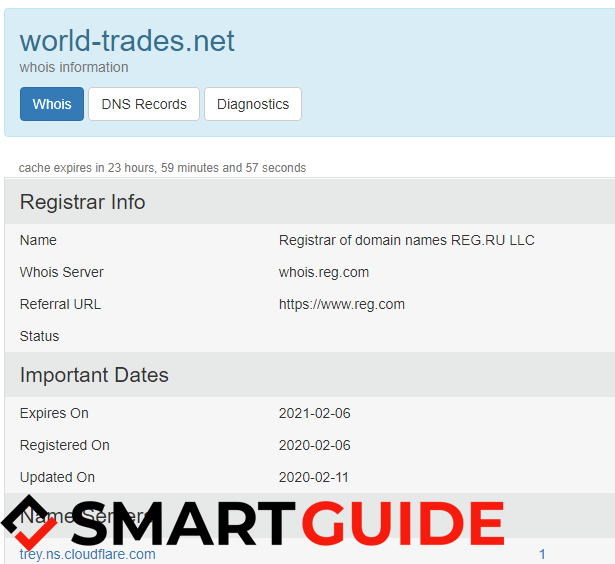615x564 pixels.
Task: Click the 'Registered On' row label
Action: click(65, 446)
